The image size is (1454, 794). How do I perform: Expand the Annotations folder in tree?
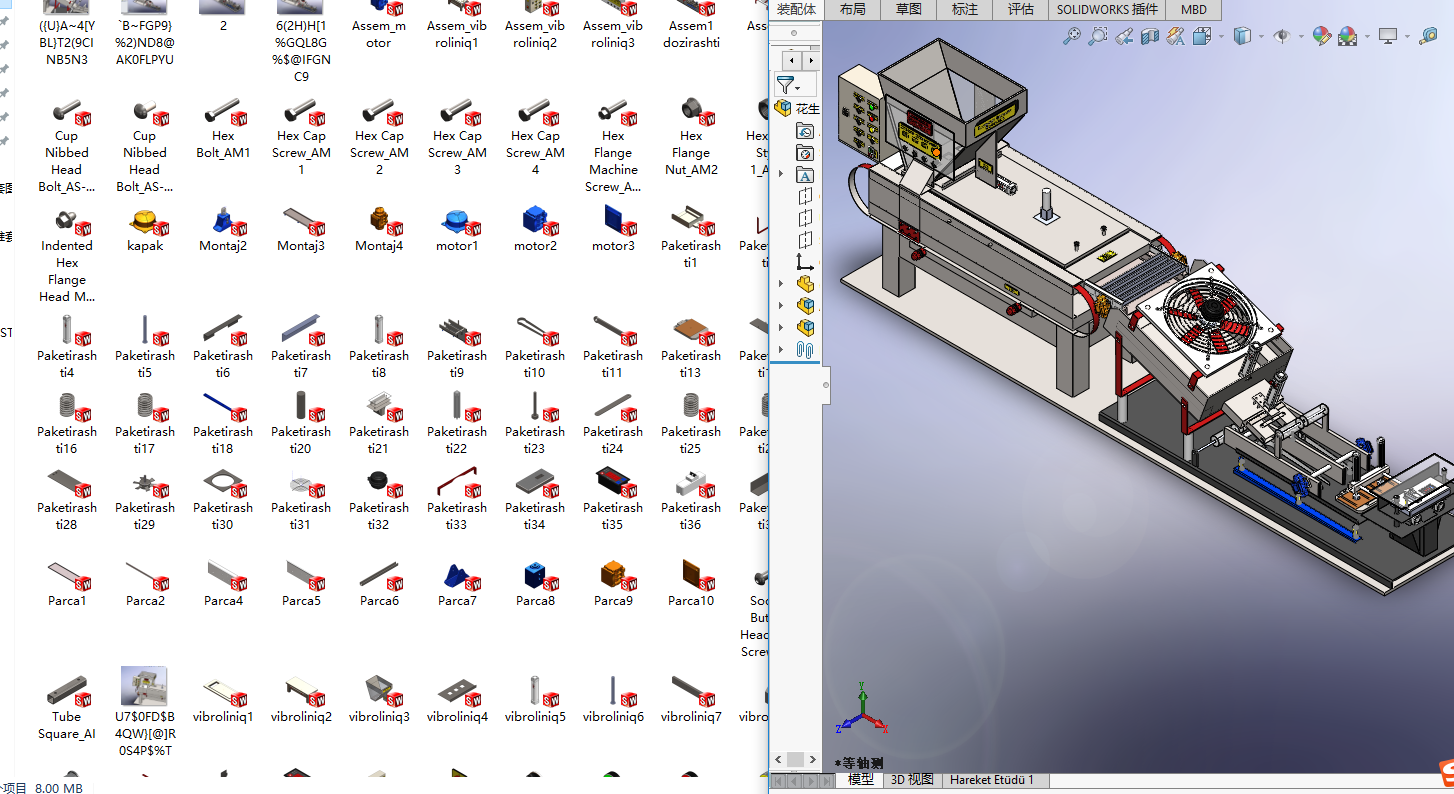(805, 175)
